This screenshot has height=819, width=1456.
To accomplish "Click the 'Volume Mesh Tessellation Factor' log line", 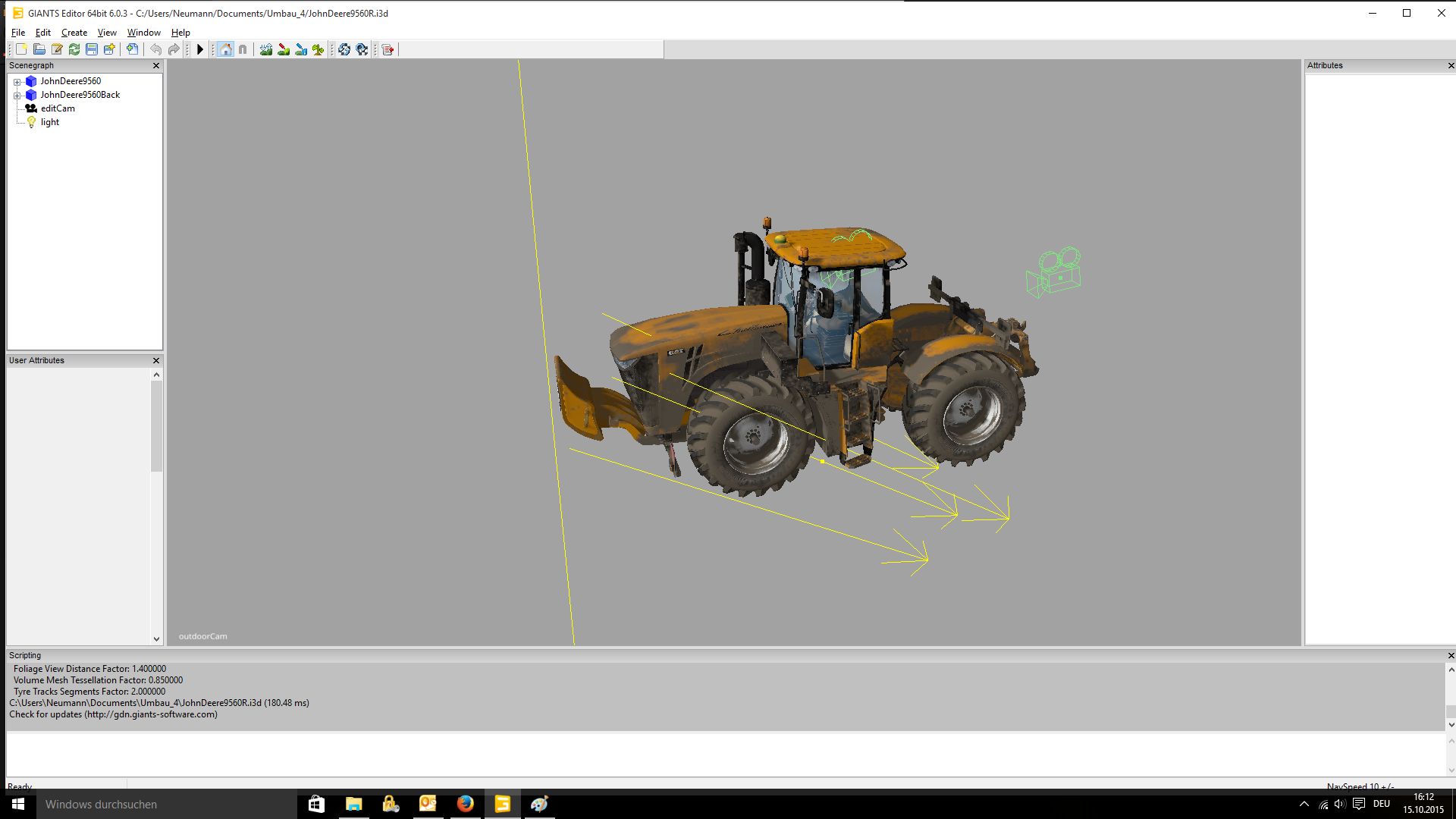I will click(98, 680).
